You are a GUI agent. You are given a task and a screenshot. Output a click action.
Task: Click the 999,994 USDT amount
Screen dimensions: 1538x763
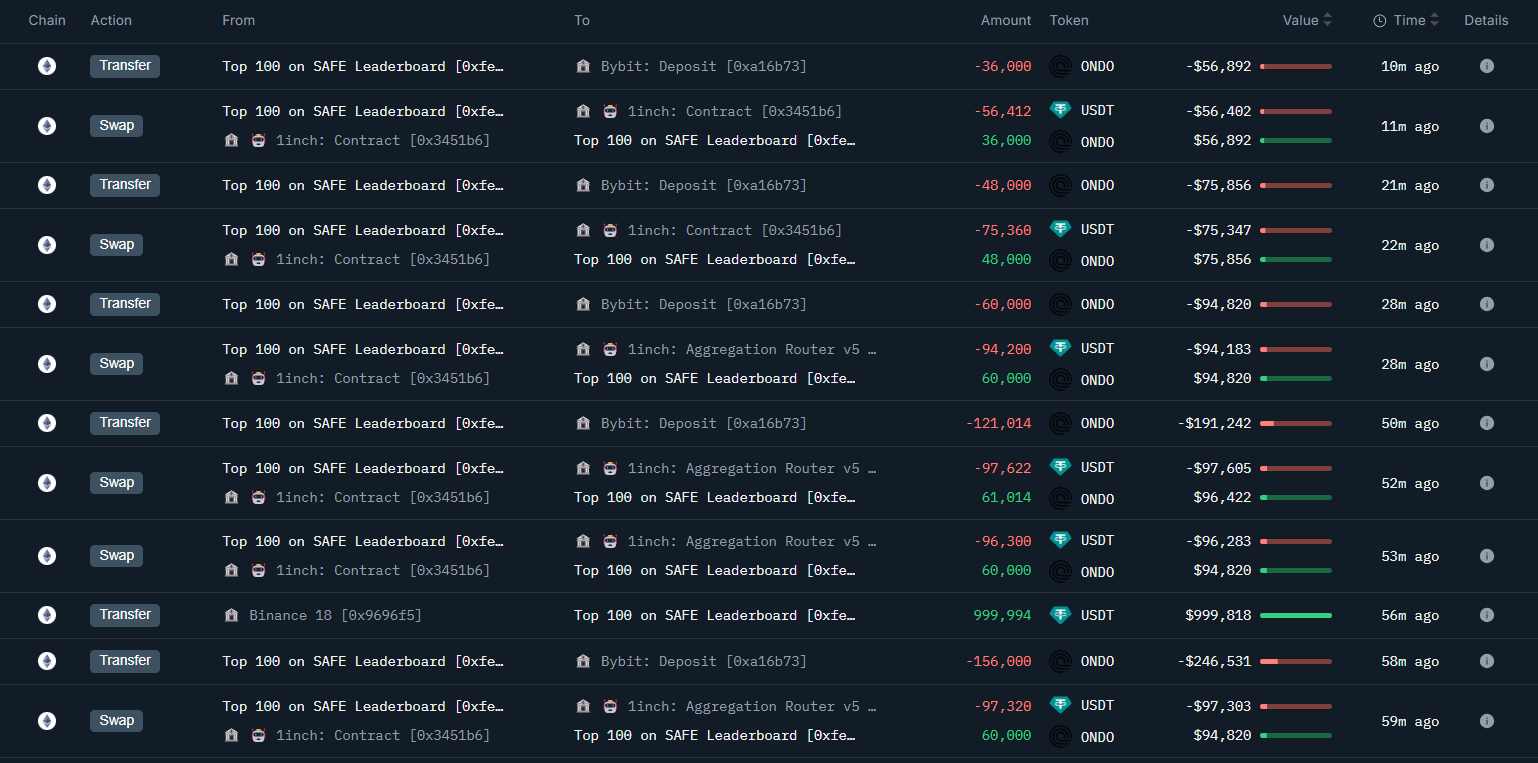(1002, 615)
